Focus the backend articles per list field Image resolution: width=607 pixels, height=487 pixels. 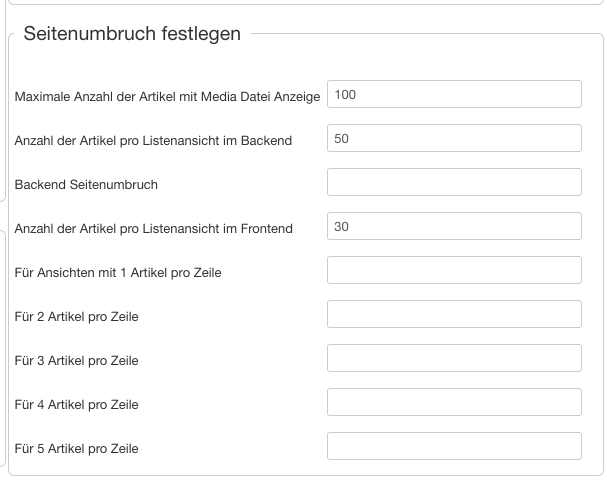pyautogui.click(x=454, y=139)
